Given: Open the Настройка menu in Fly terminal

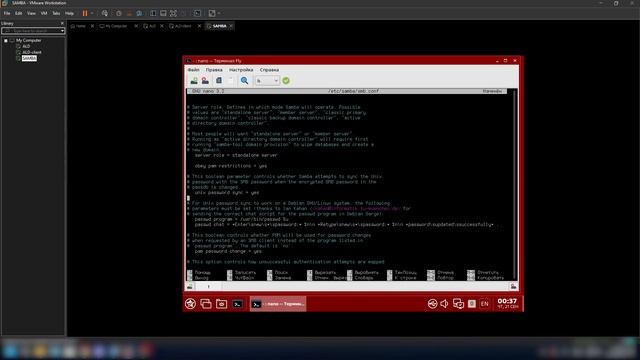Looking at the screenshot, I should click(x=241, y=70).
